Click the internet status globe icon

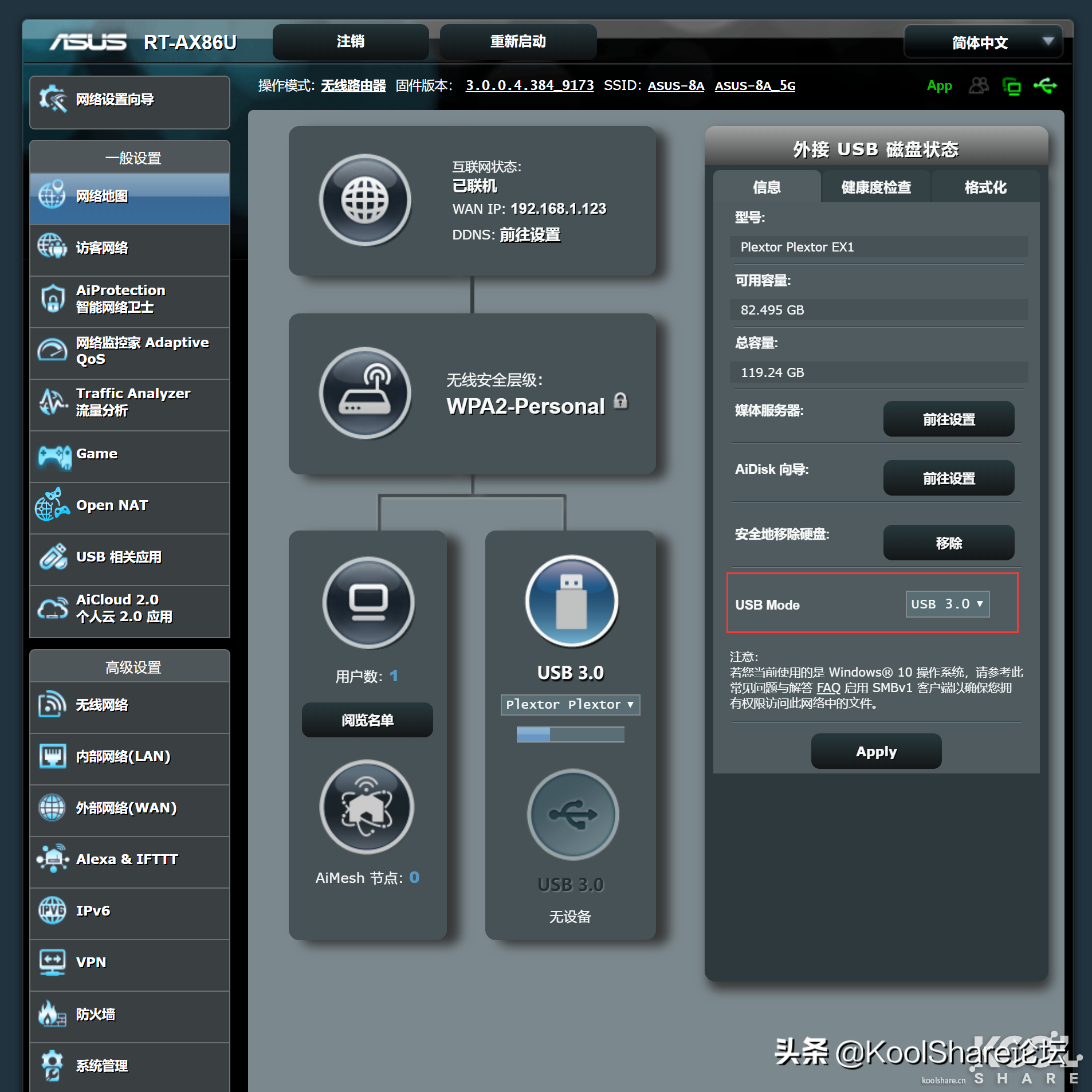(365, 200)
